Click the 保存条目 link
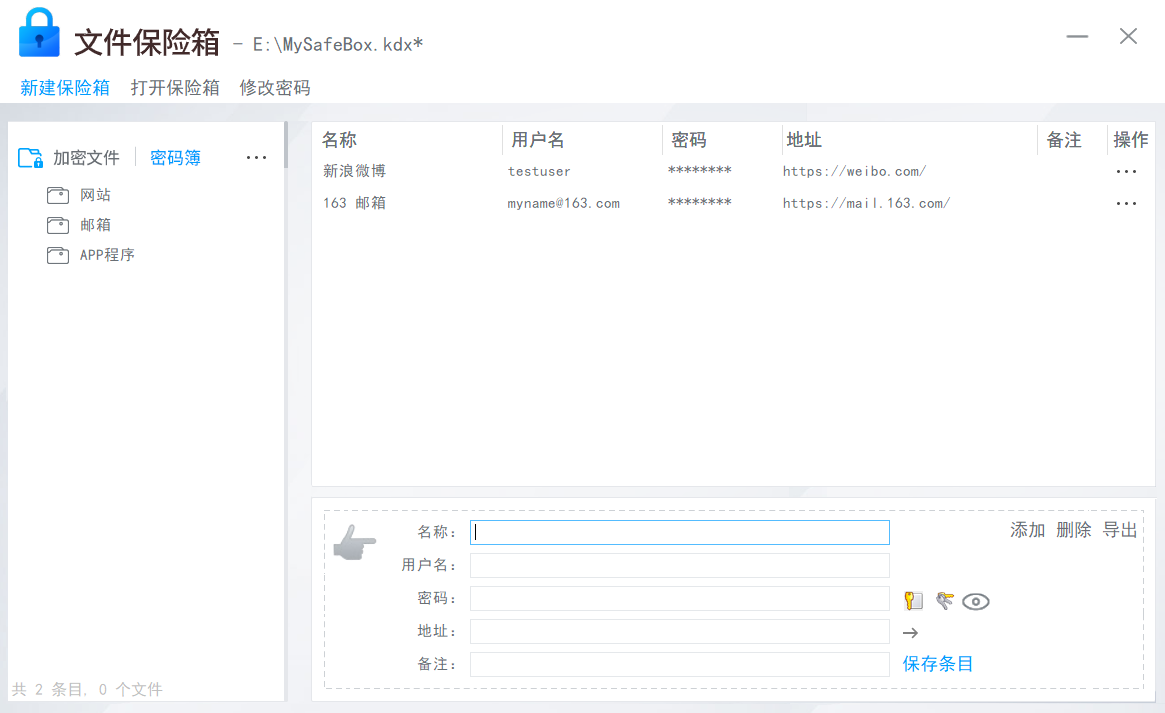The height and width of the screenshot is (713, 1165). [938, 664]
